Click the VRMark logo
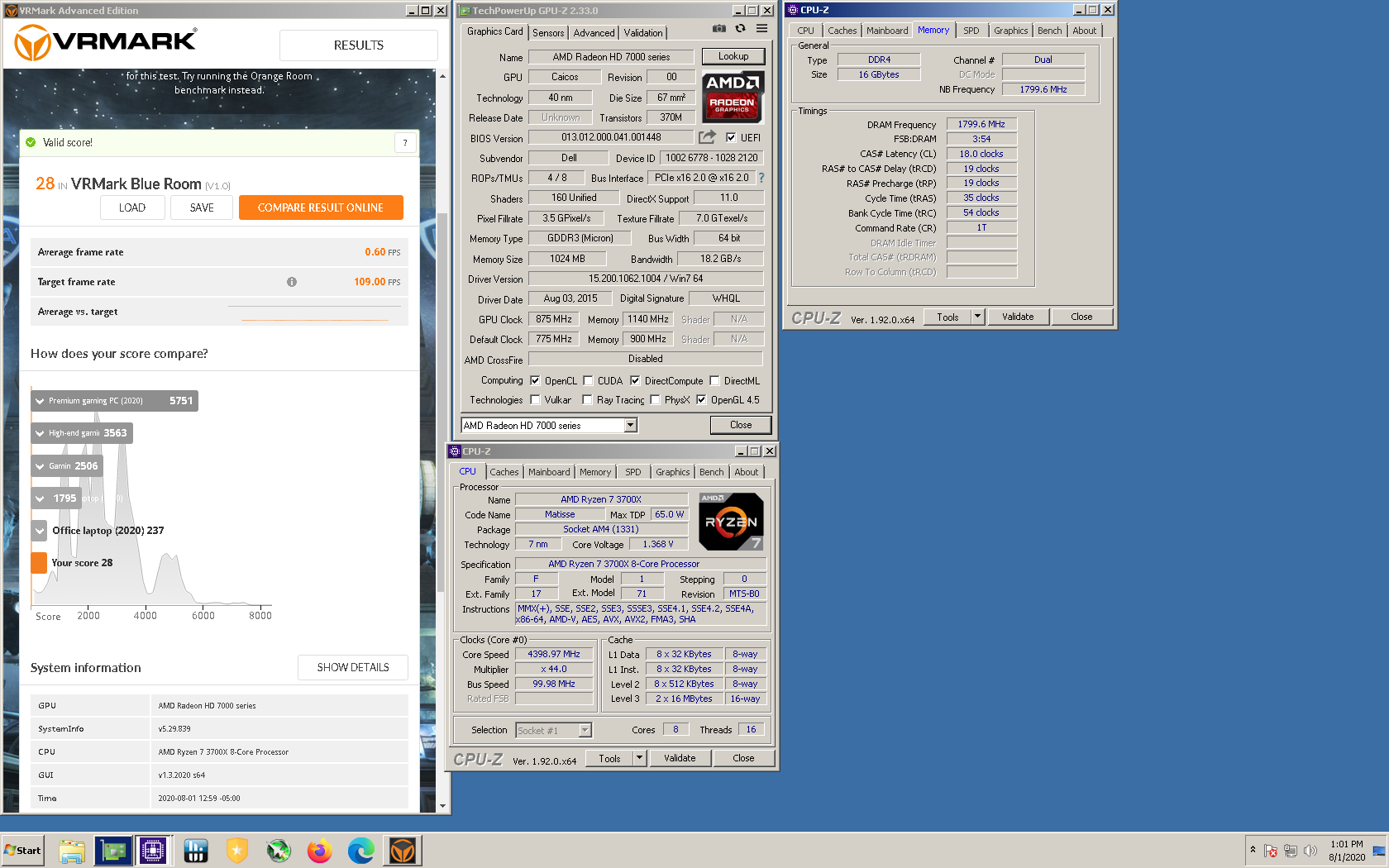 [x=106, y=42]
